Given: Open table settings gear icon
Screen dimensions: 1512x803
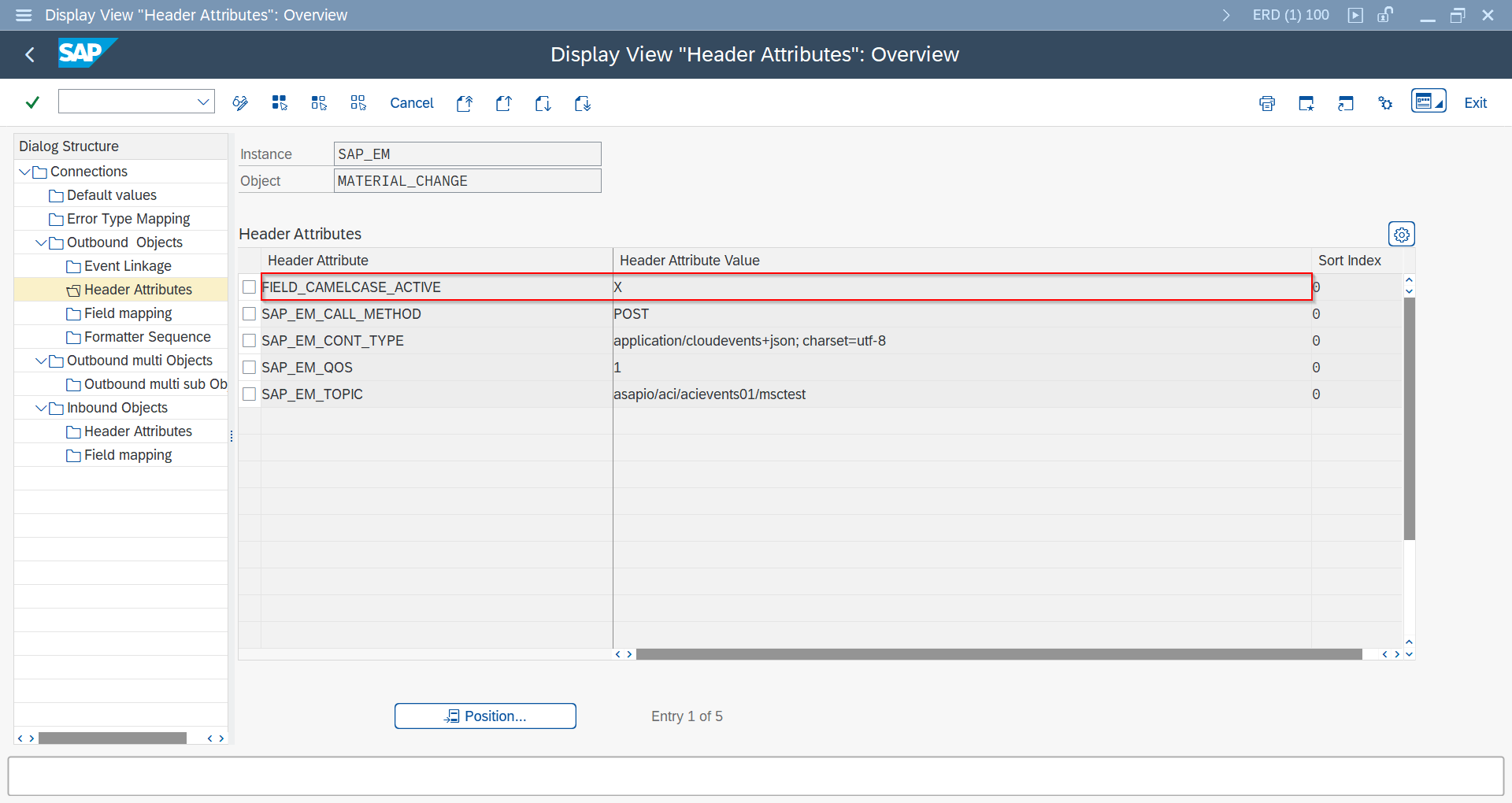Looking at the screenshot, I should pos(1402,235).
